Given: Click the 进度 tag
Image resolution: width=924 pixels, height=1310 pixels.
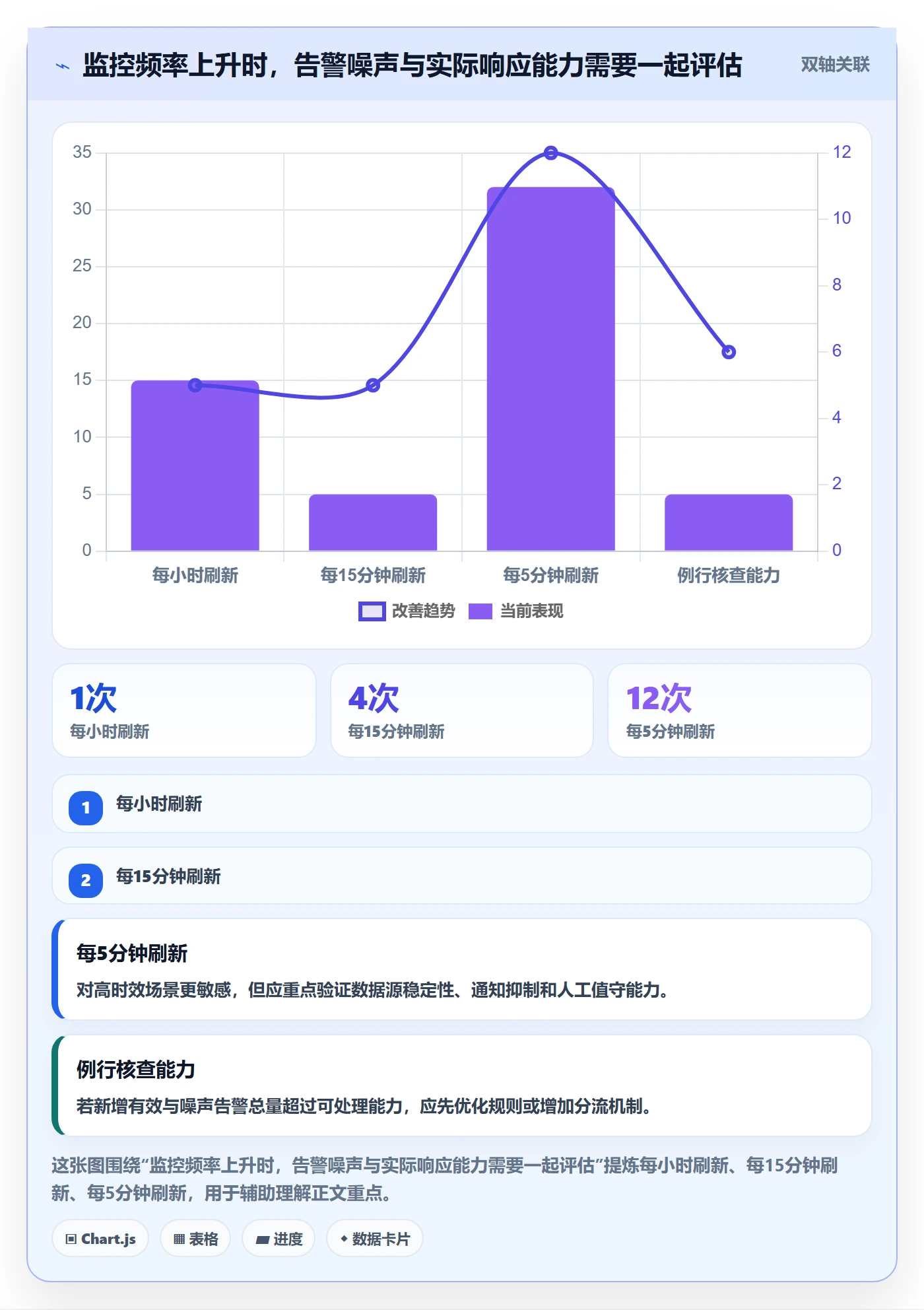Looking at the screenshot, I should [279, 1239].
